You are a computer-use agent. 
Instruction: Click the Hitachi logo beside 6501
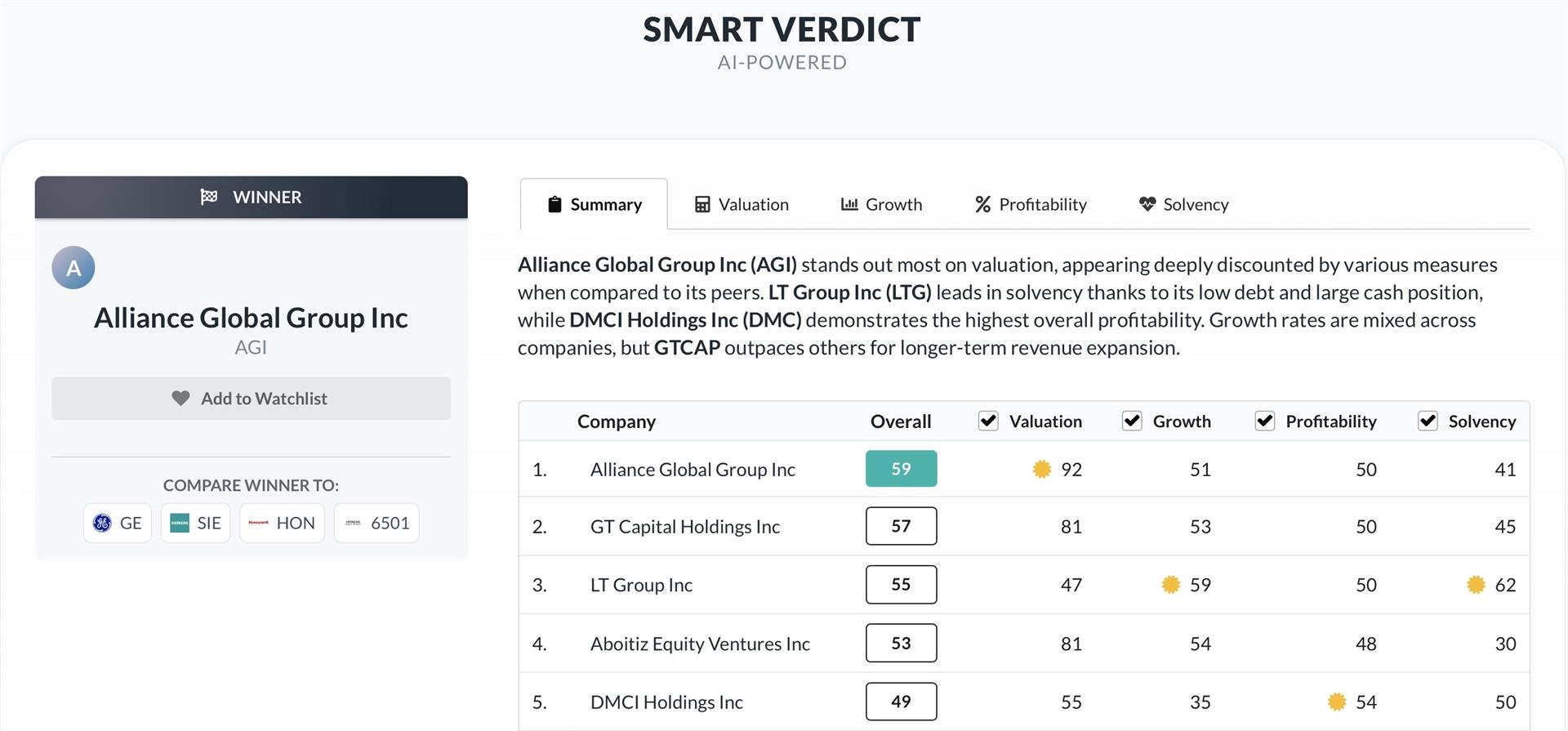pyautogui.click(x=353, y=523)
